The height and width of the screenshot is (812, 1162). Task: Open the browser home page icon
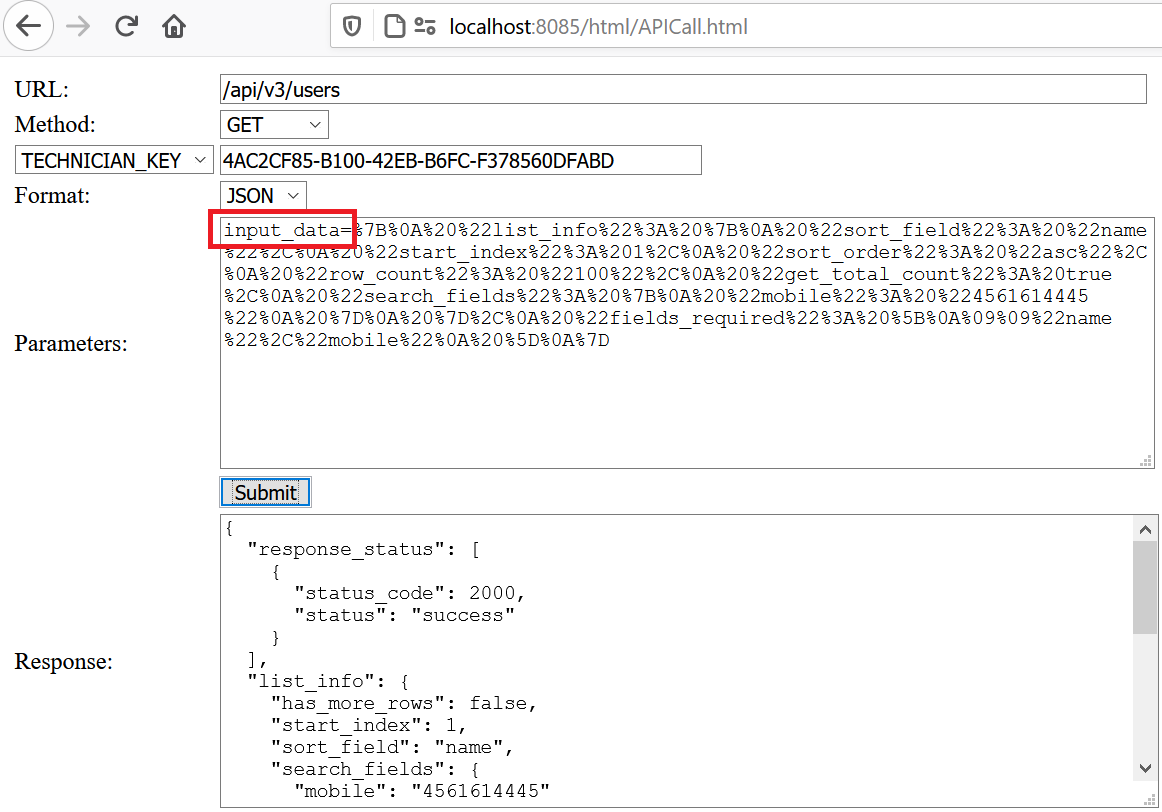[174, 27]
